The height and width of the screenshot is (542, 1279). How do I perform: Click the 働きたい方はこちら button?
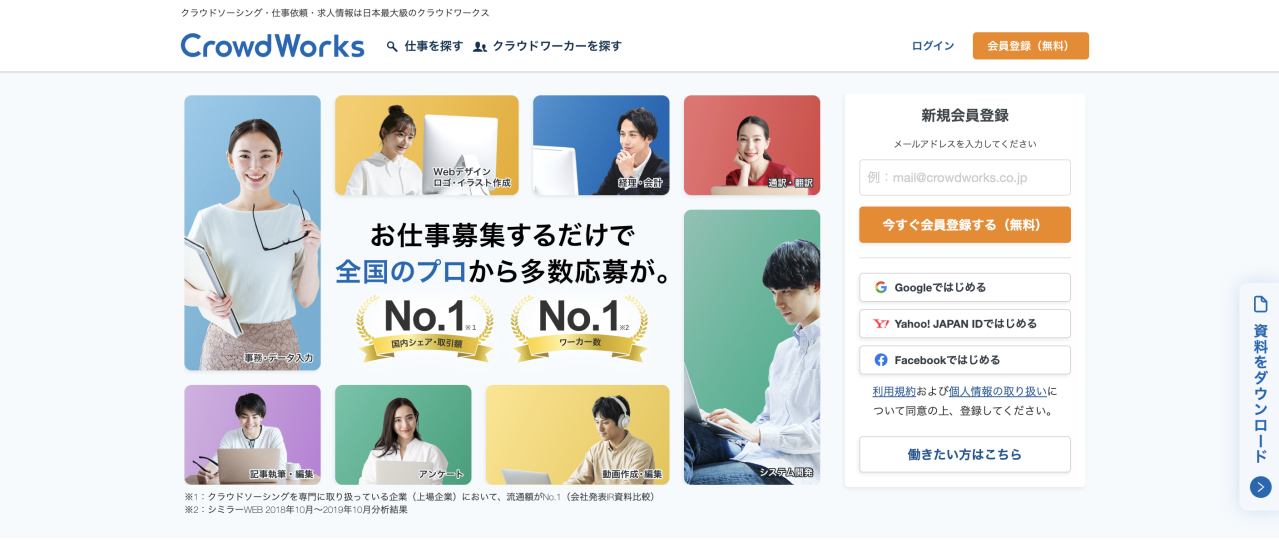(x=965, y=454)
